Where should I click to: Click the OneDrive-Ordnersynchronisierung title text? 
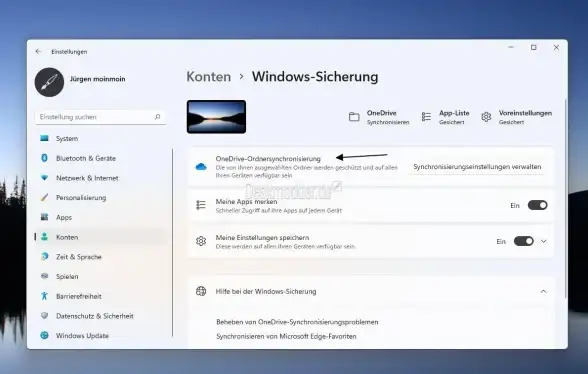click(x=268, y=159)
